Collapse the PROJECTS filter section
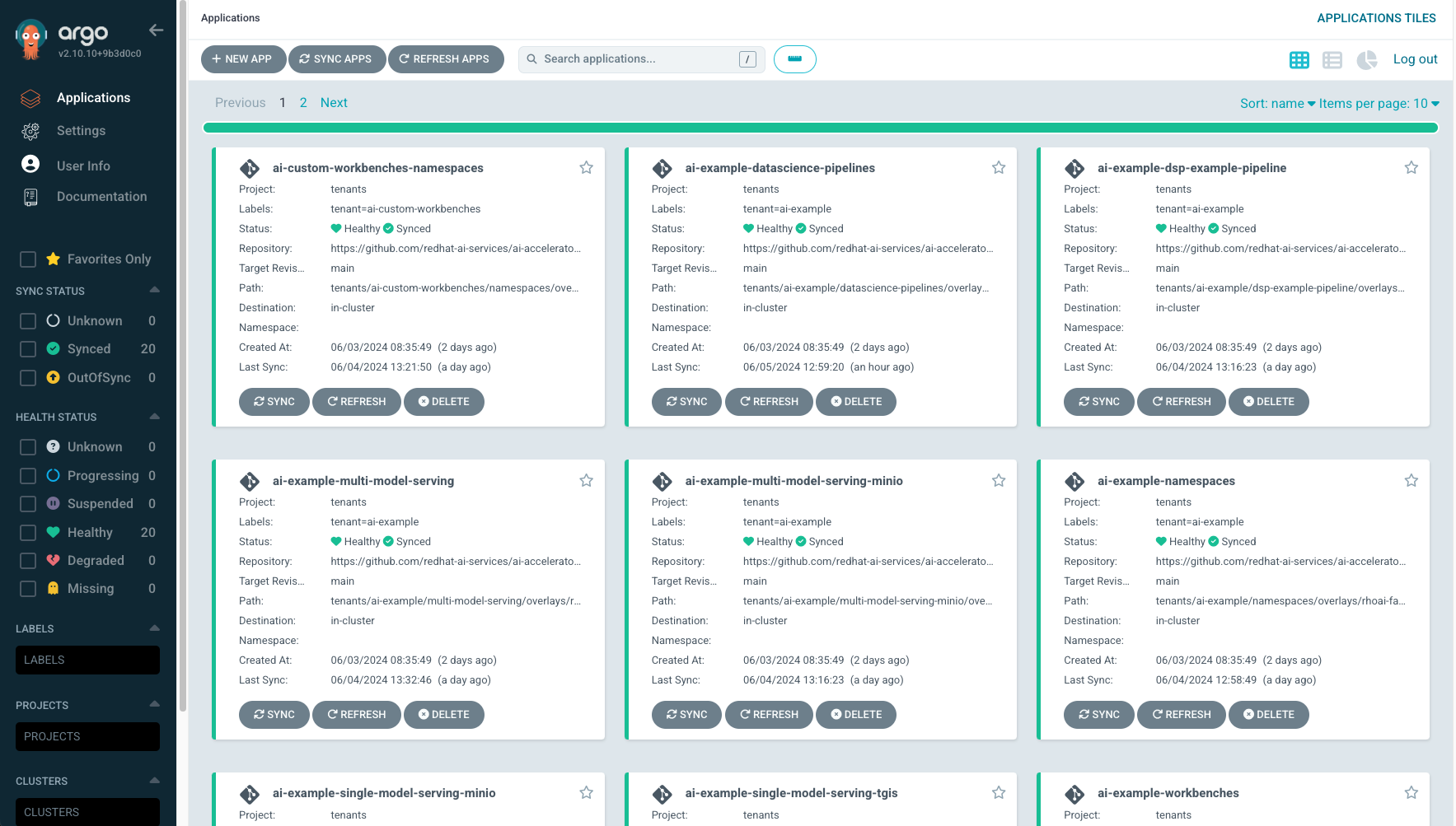1456x826 pixels. pyautogui.click(x=154, y=704)
